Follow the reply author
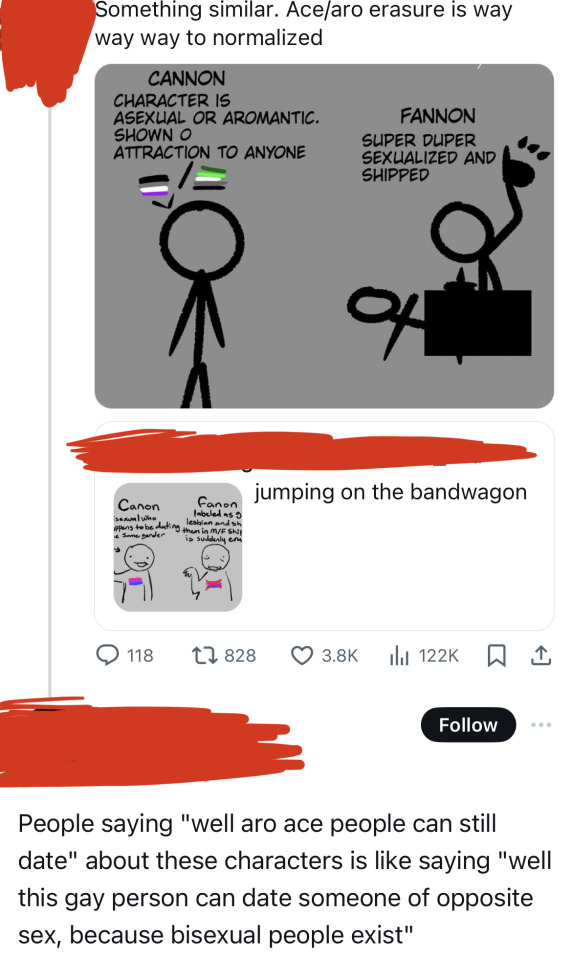Screen dimensions: 572x960 point(468,725)
